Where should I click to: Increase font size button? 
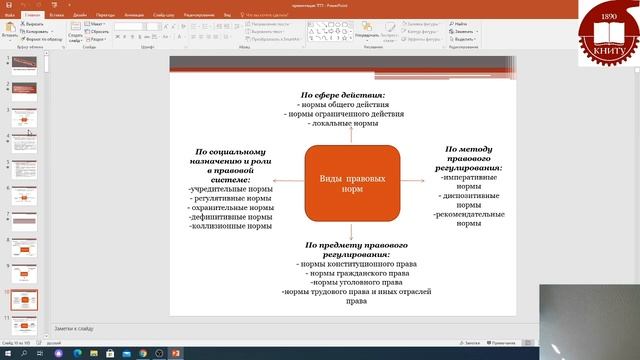pyautogui.click(x=166, y=27)
